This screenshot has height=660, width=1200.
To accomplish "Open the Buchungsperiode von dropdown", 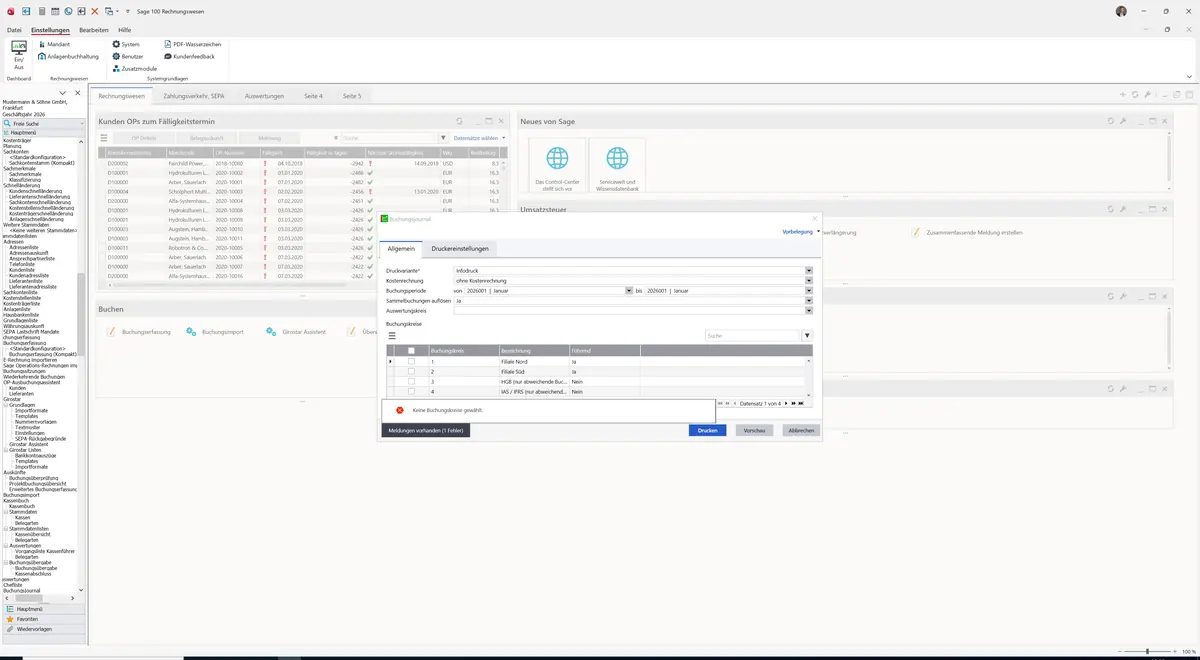I will point(628,290).
